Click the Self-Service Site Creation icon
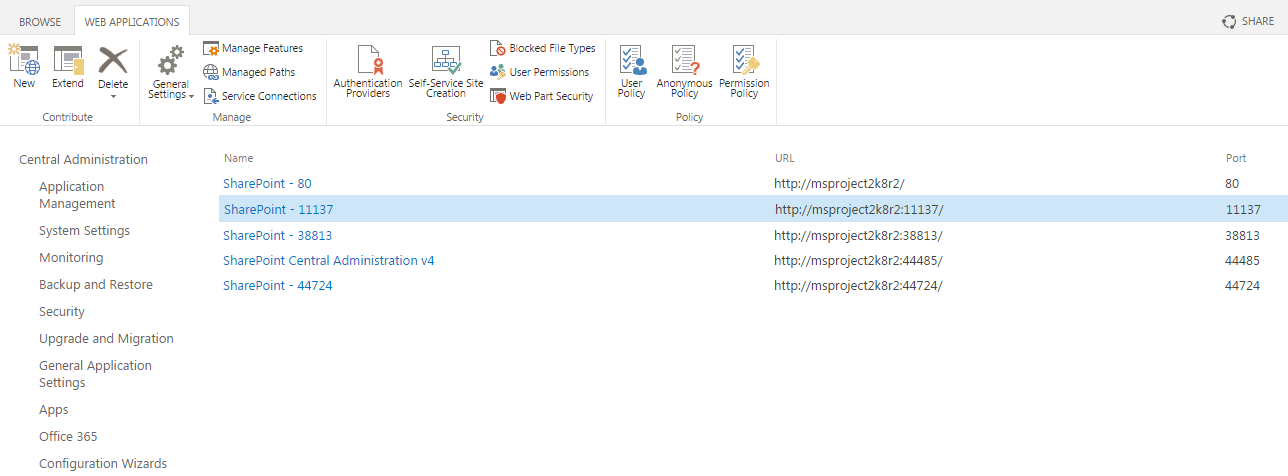The image size is (1288, 476). [446, 60]
